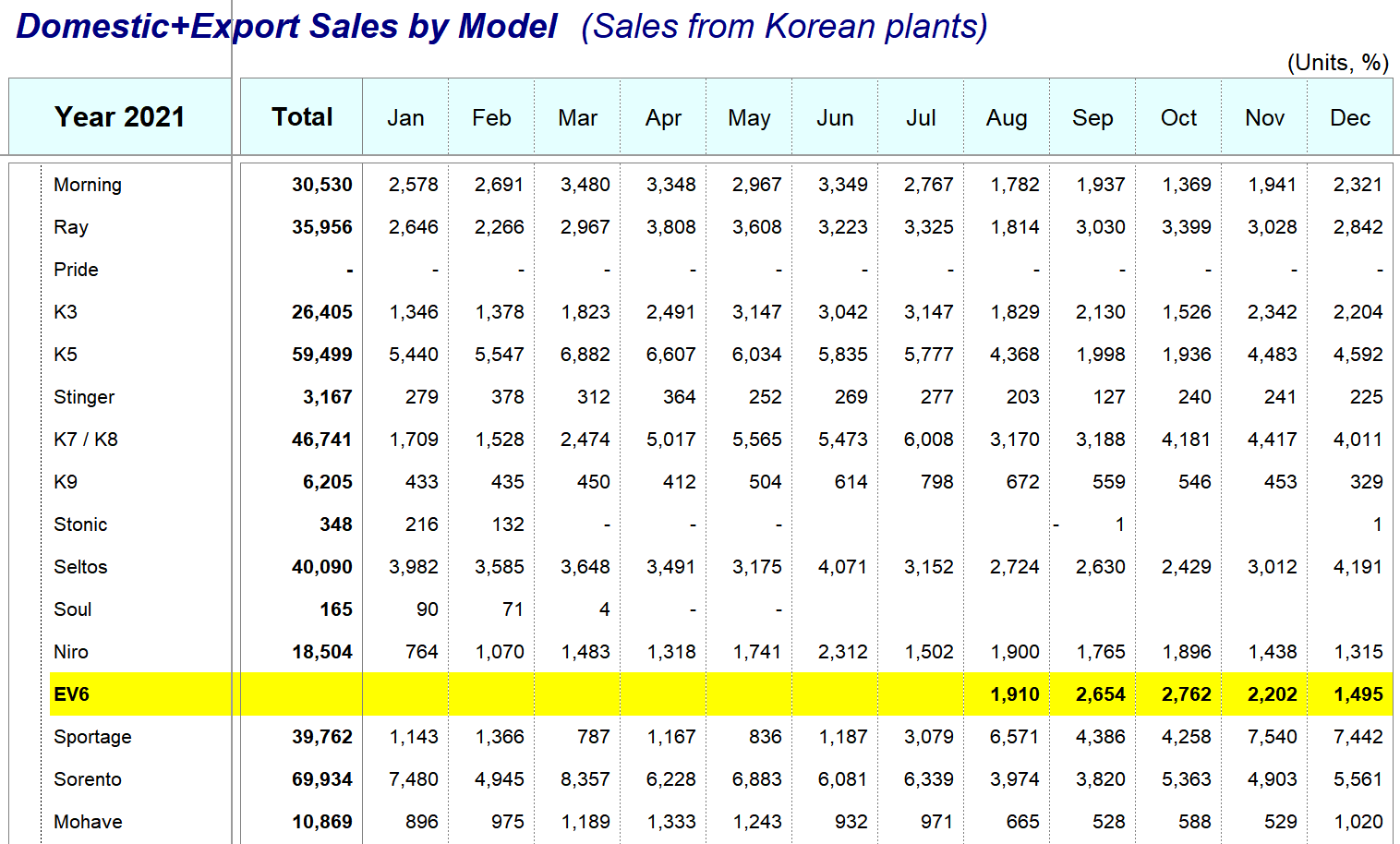Select Seltos total value 40,090
Viewport: 1400px width, 844px height.
[x=322, y=567]
